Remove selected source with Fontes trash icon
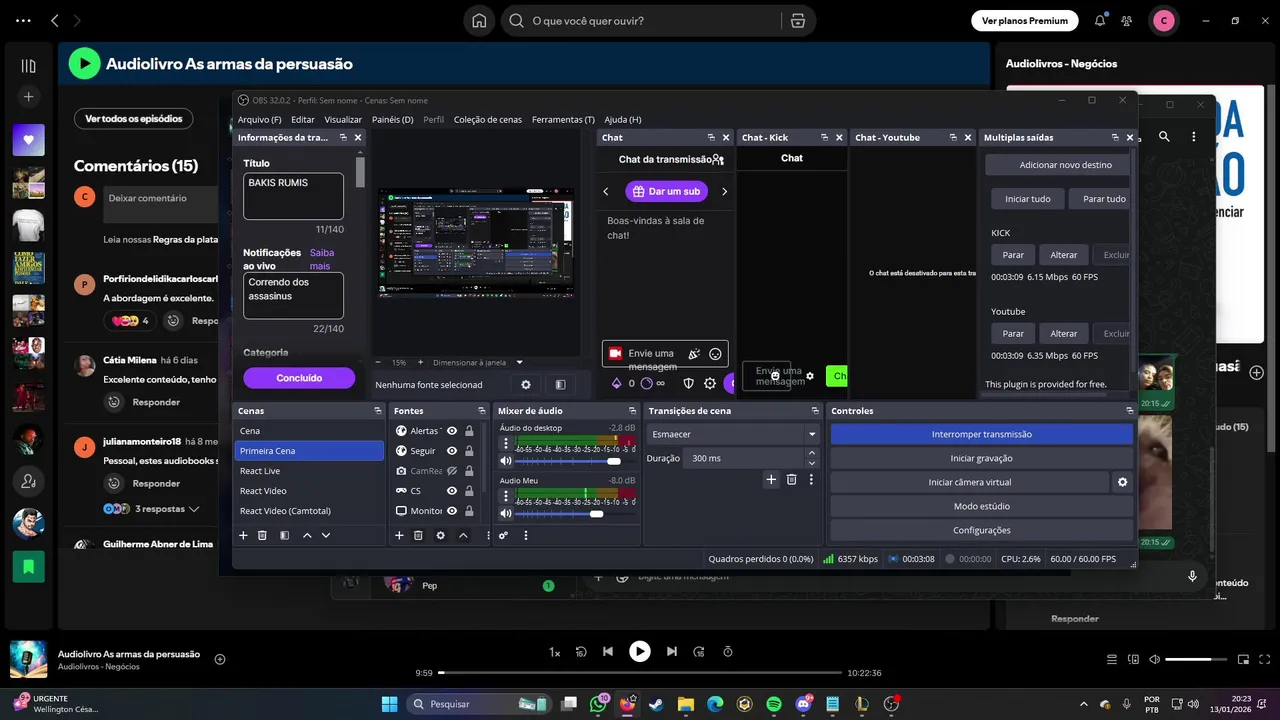Viewport: 1280px width, 720px height. pyautogui.click(x=418, y=536)
